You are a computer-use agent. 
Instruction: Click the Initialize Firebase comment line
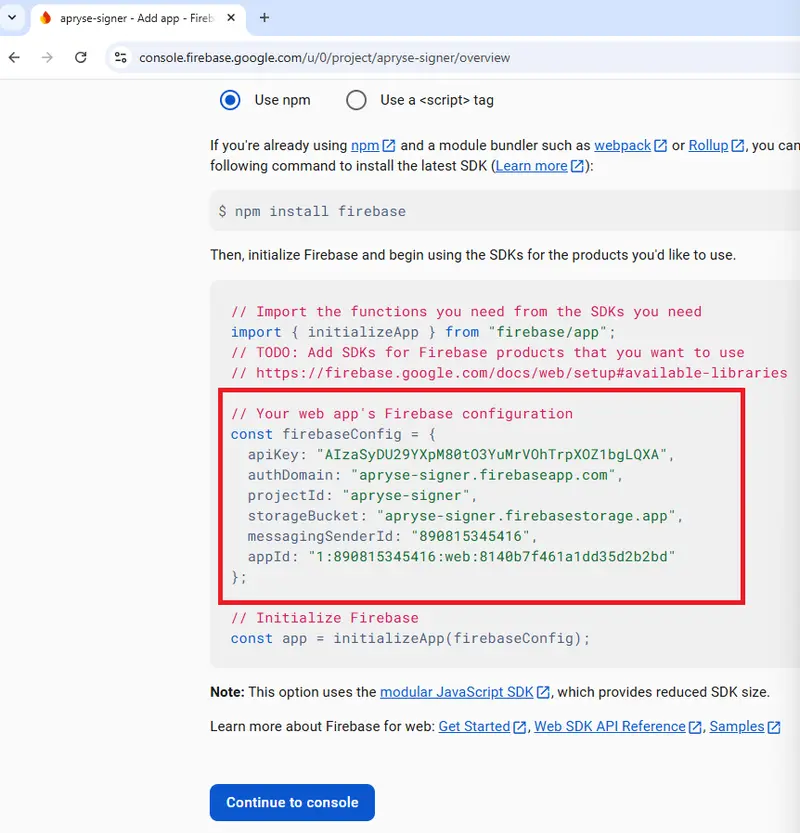[325, 618]
